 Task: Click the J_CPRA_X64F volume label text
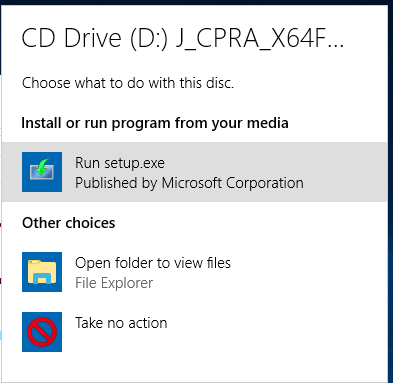[x=260, y=38]
